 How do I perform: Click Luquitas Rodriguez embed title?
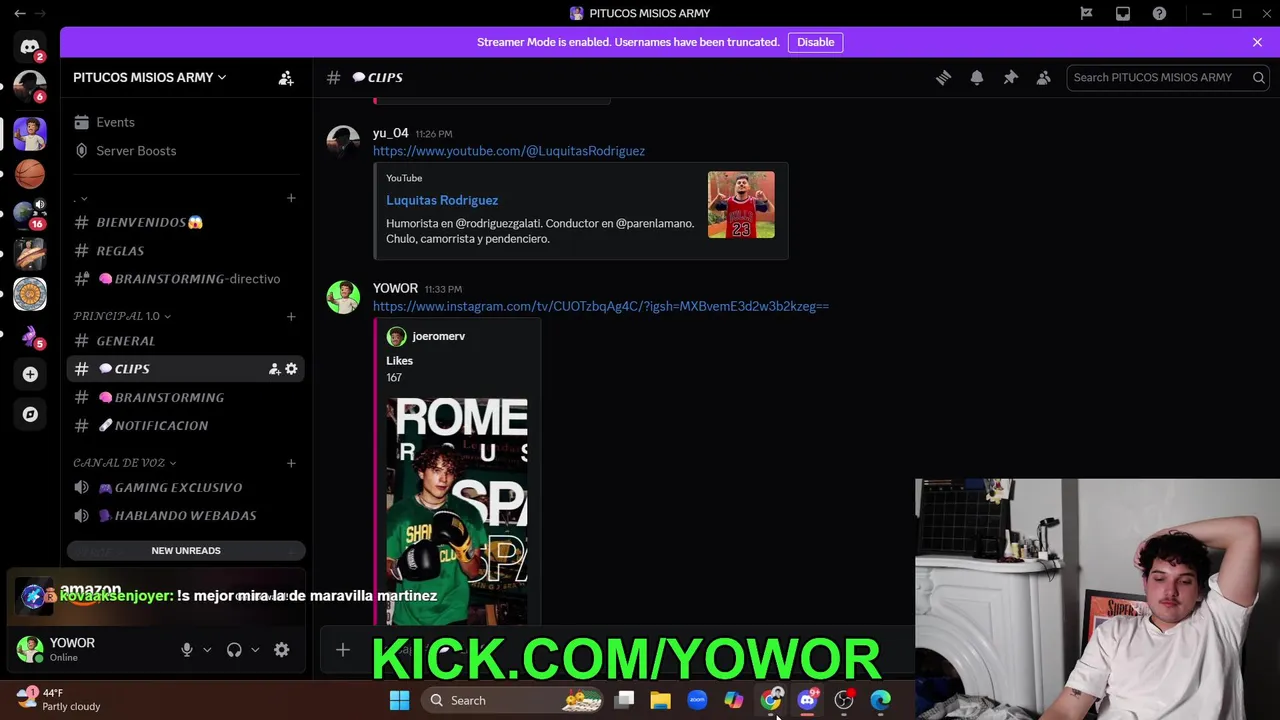pyautogui.click(x=442, y=200)
